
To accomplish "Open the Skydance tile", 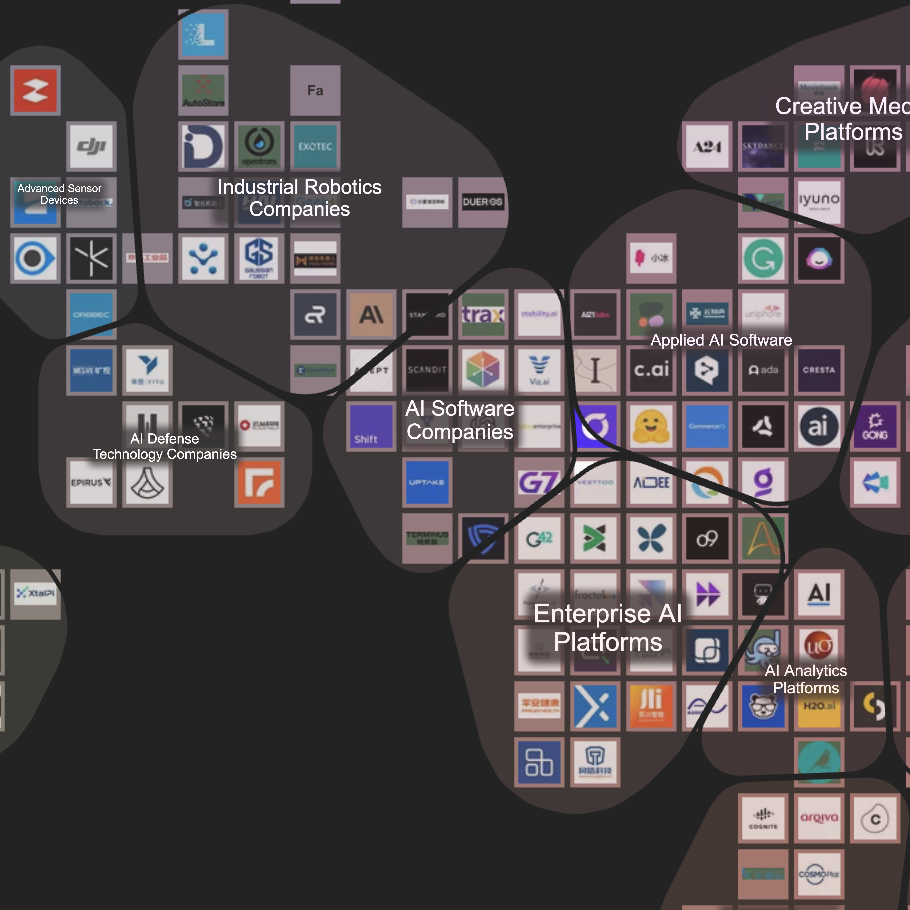I will pyautogui.click(x=763, y=146).
